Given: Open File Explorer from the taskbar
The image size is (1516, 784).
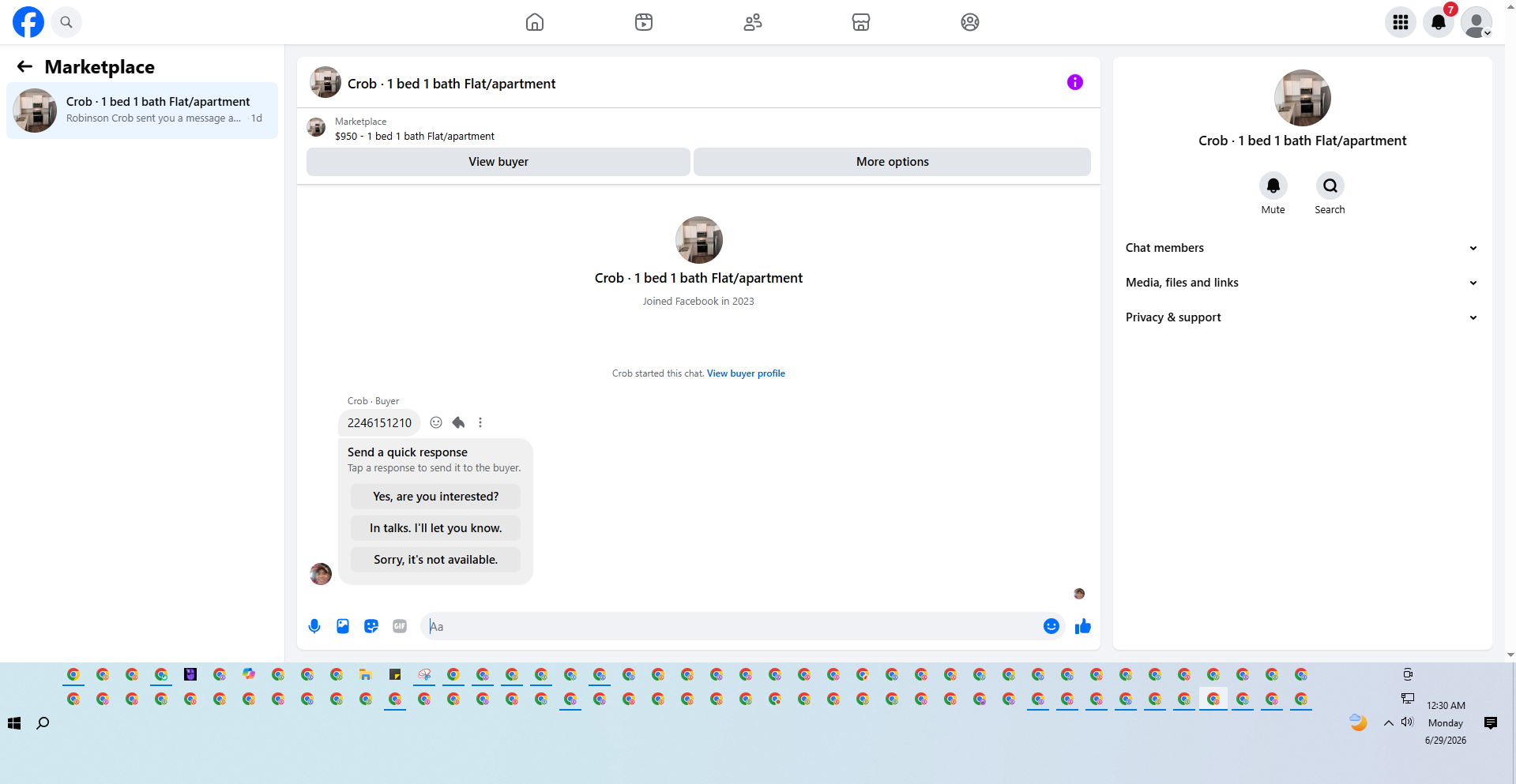Looking at the screenshot, I should click(x=365, y=674).
